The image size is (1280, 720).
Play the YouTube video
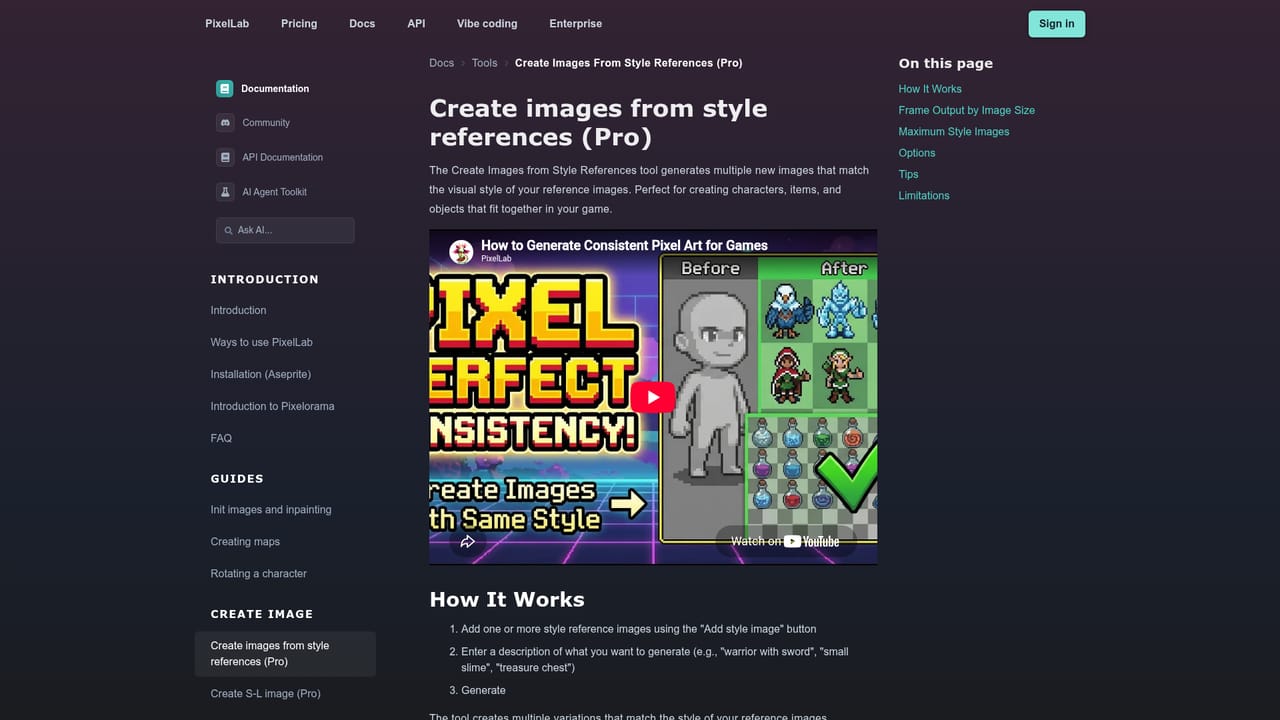coord(653,397)
